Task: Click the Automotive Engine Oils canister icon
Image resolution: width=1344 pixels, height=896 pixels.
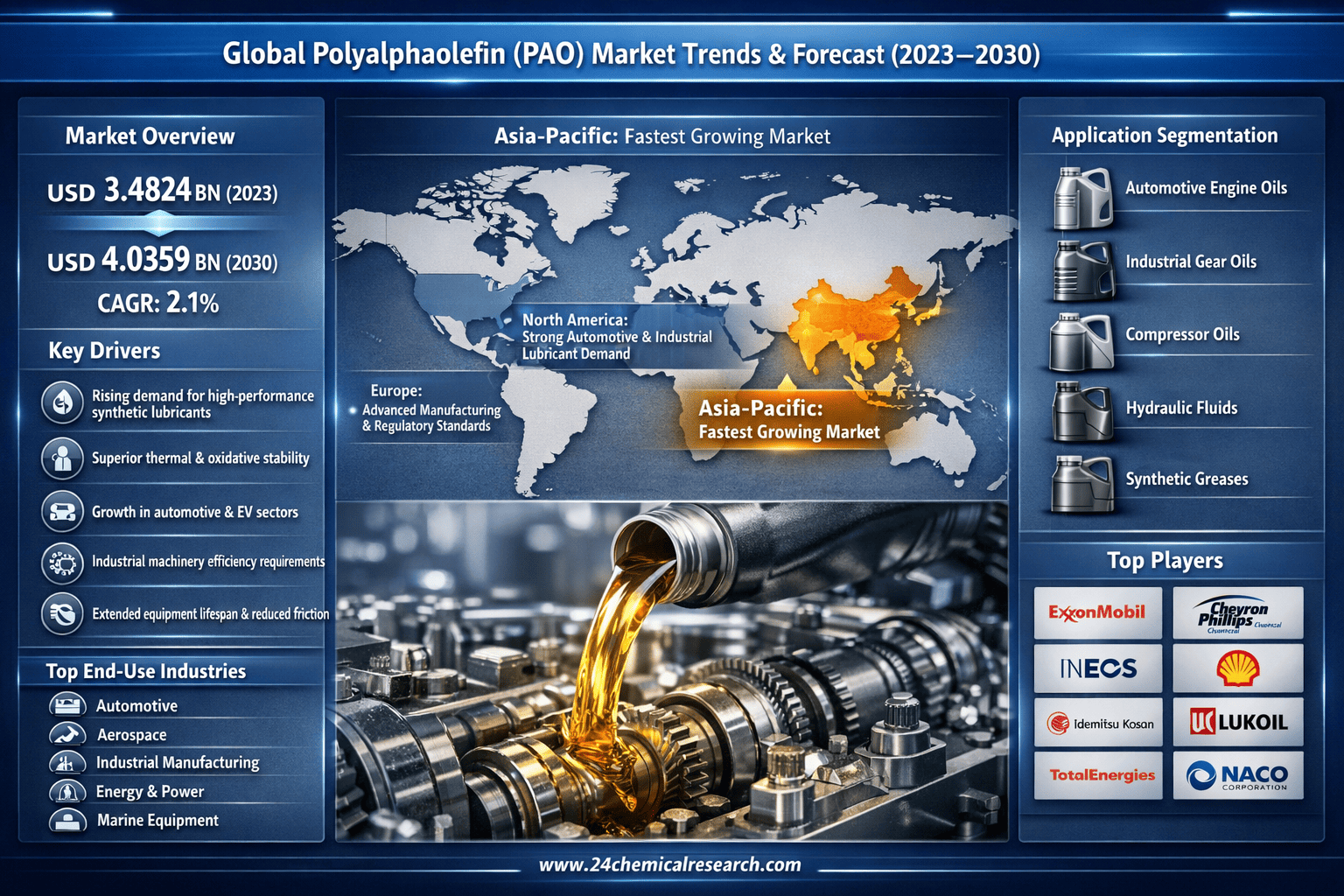Action: pyautogui.click(x=1081, y=198)
